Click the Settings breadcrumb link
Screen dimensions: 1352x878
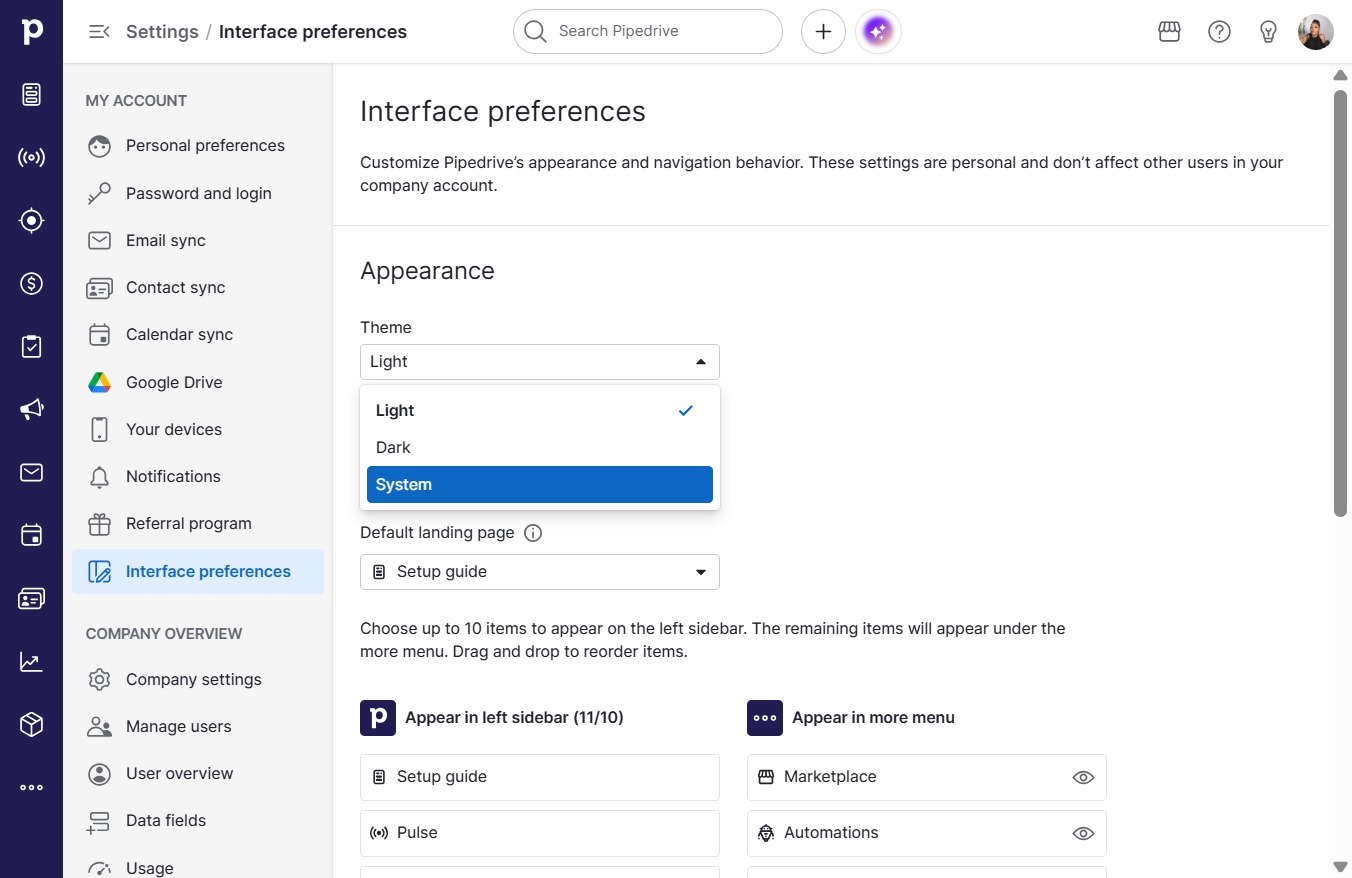coord(162,32)
